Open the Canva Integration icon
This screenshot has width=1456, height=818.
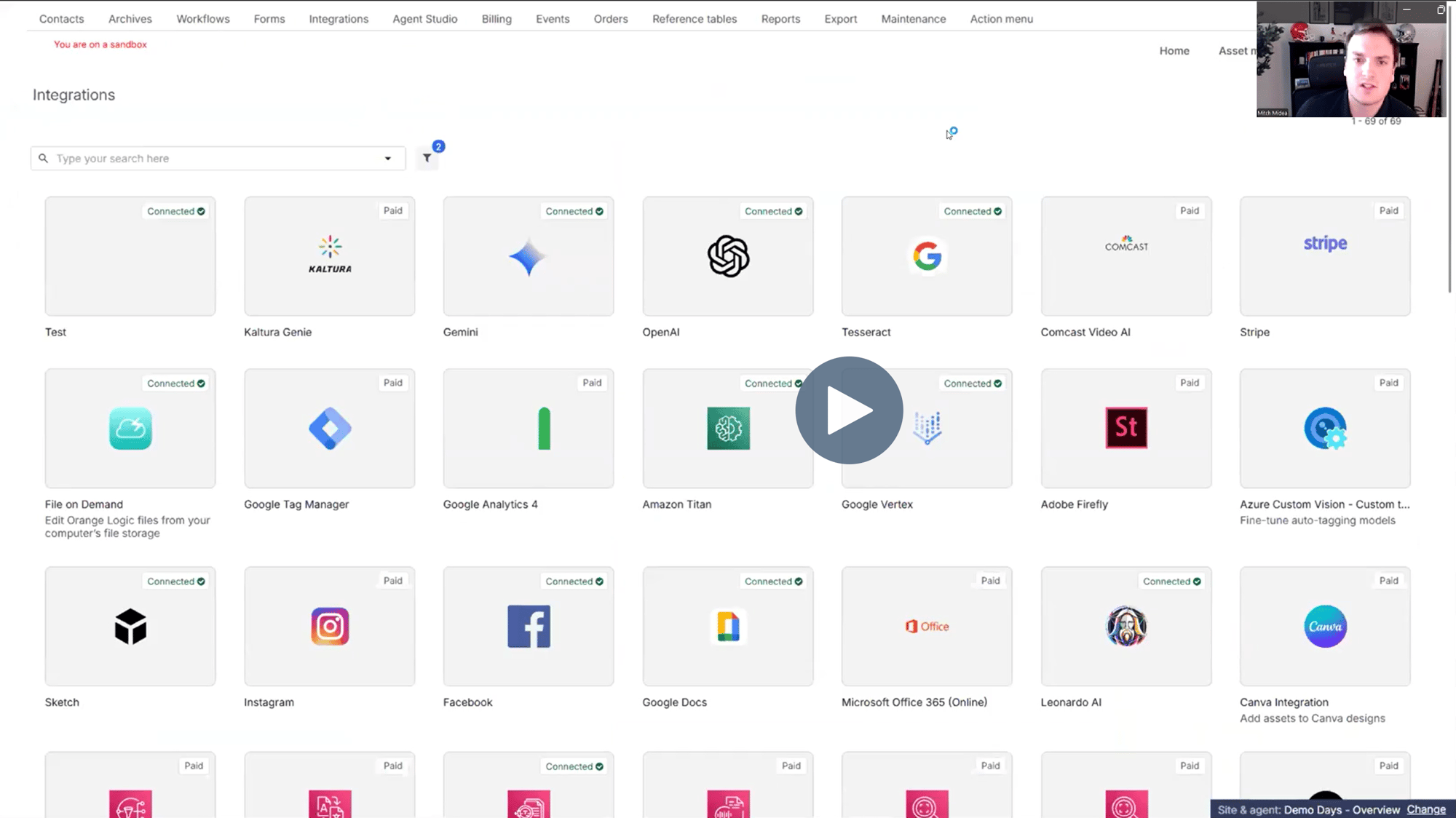point(1325,626)
